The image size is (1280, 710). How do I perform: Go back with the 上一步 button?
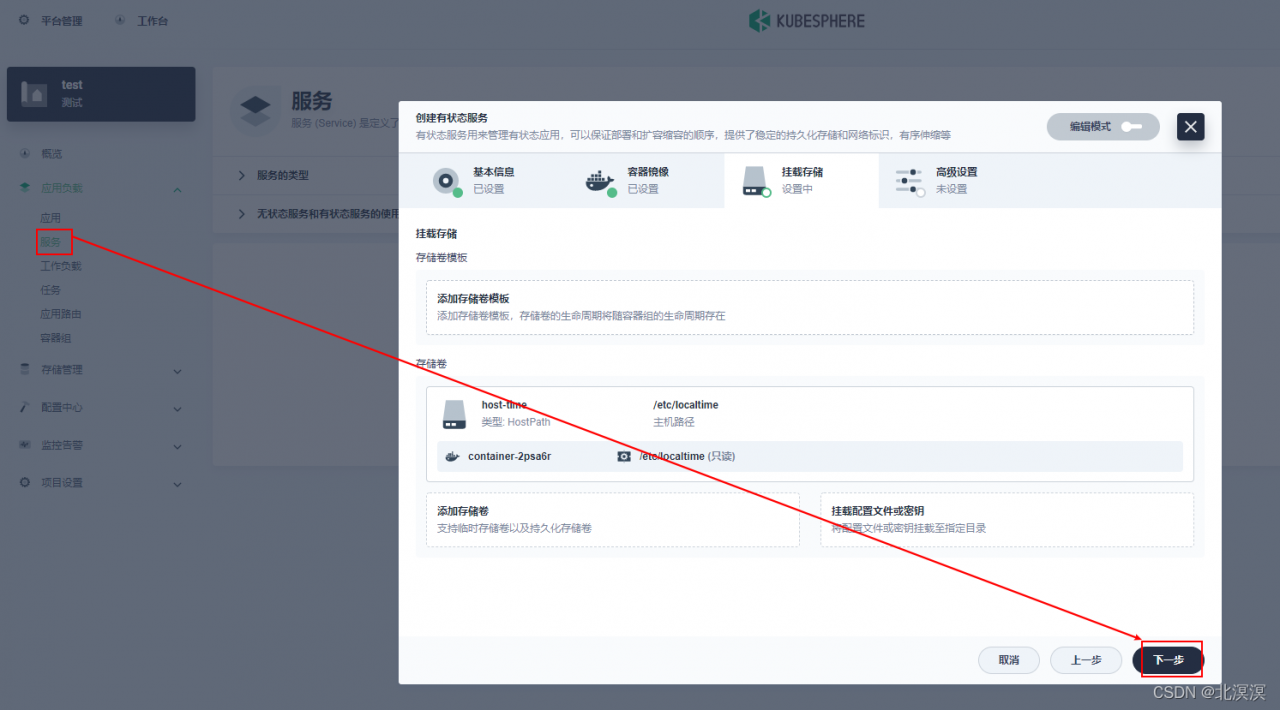click(1086, 660)
